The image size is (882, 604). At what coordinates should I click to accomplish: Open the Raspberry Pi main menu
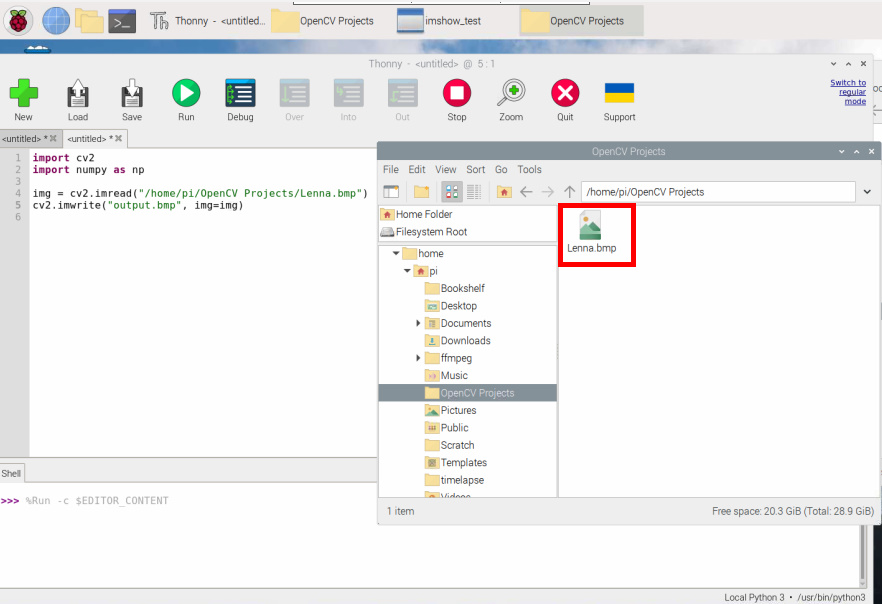(18, 21)
